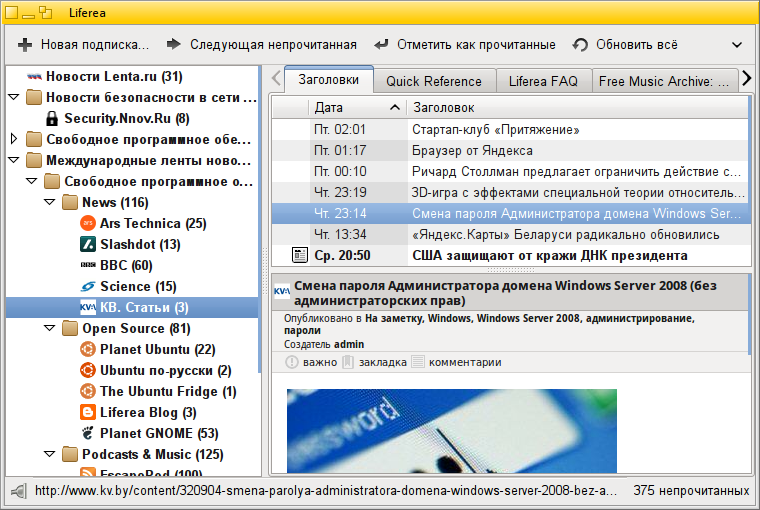Open the Free Music Archive tab
Screen dimensions: 760x510
click(664, 81)
